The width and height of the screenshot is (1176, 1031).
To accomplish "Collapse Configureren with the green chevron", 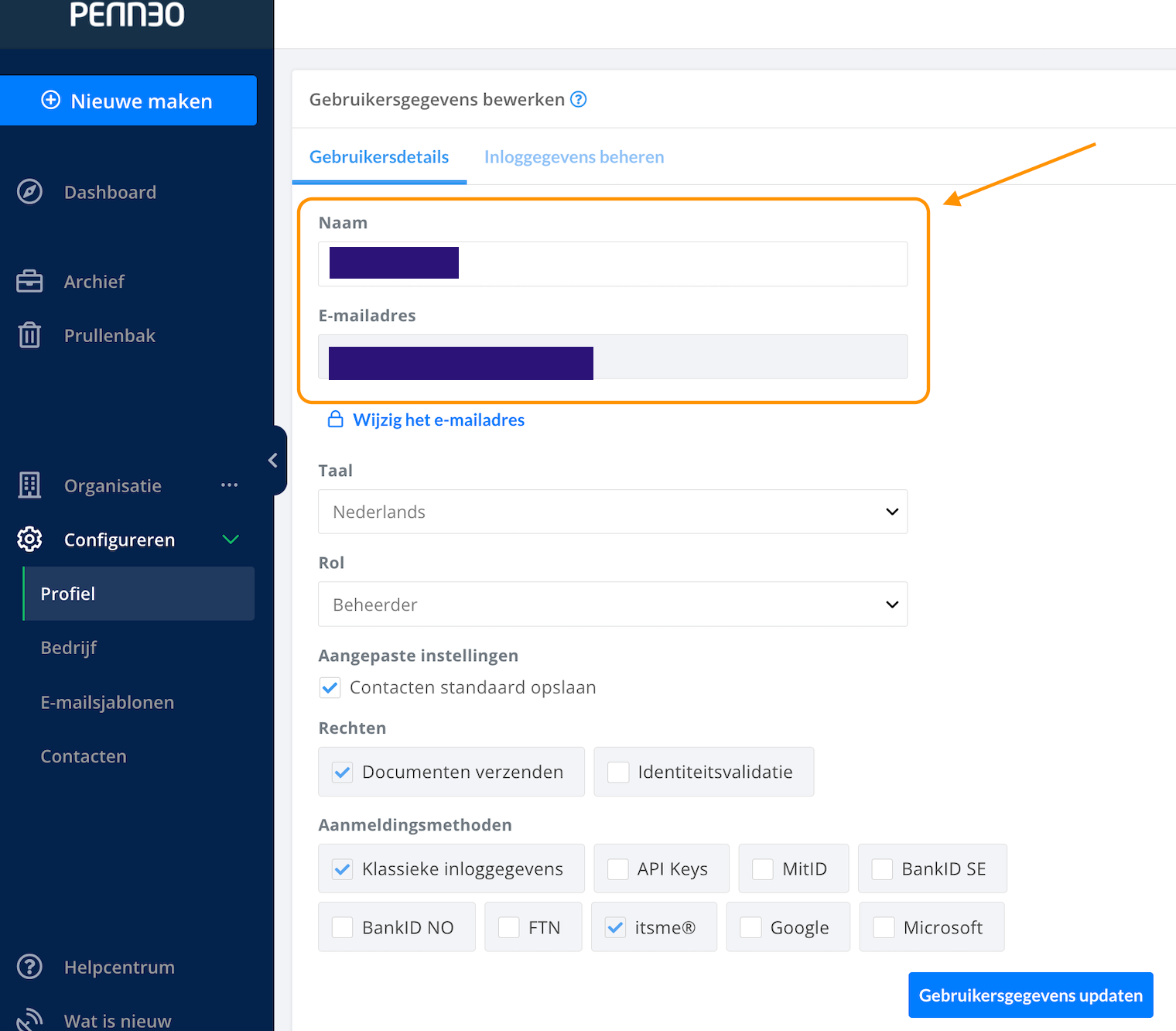I will point(231,539).
